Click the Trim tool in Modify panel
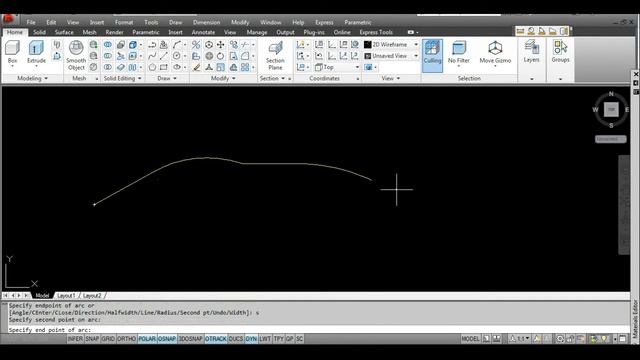 tap(245, 44)
